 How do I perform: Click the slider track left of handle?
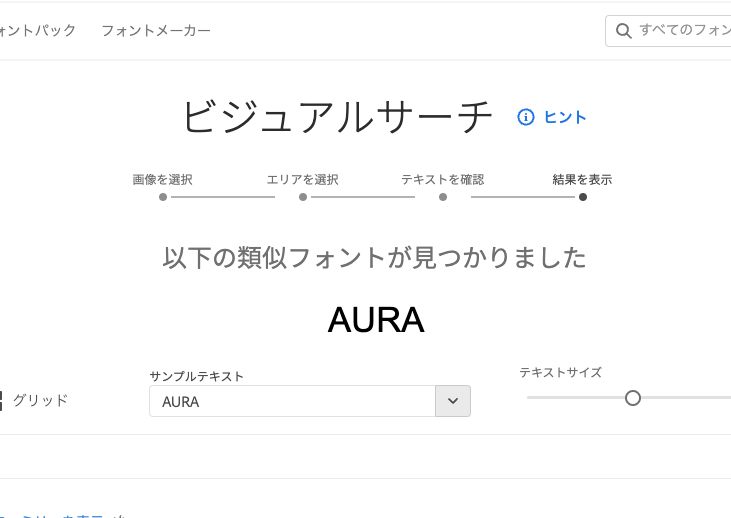tap(576, 398)
